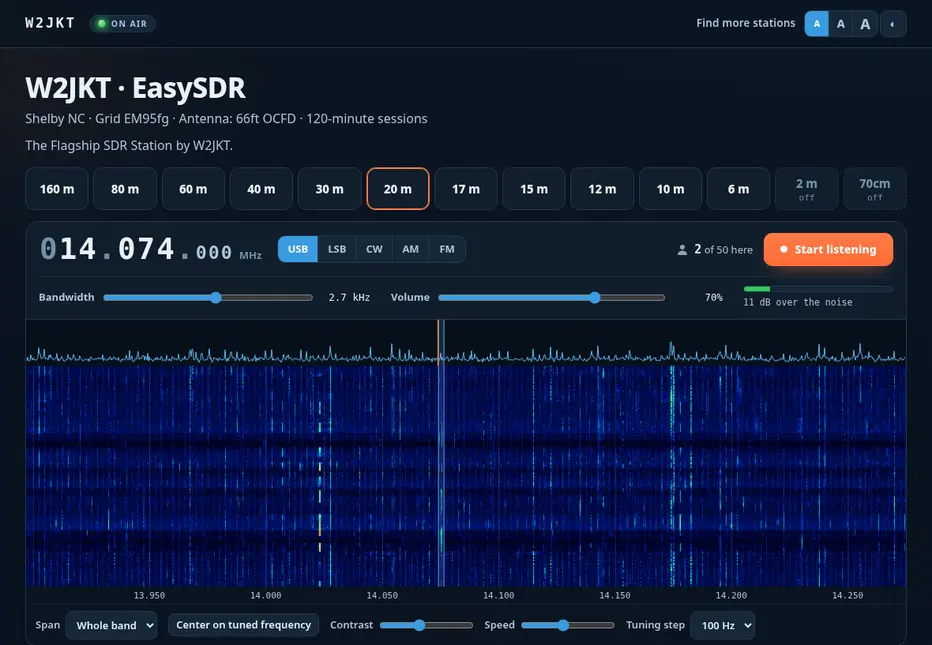Switch to the 12 m band

(x=602, y=189)
